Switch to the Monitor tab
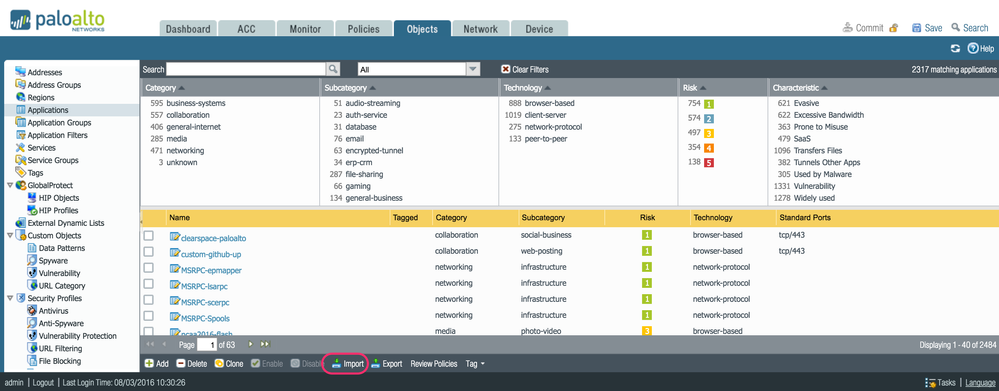Screen dimensions: 999x391 (x=305, y=29)
